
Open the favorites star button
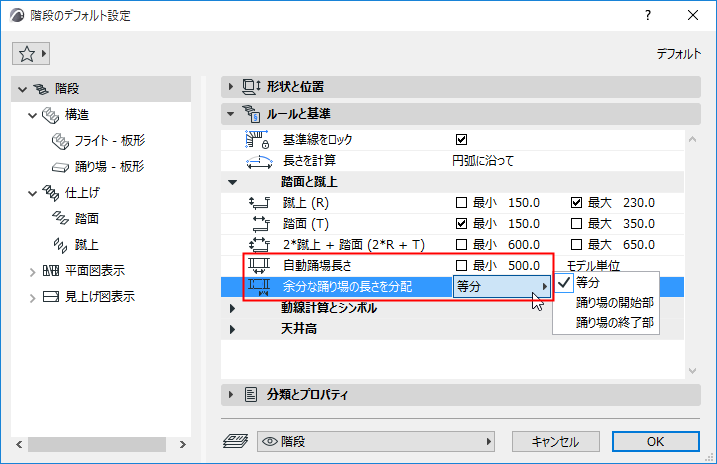click(x=31, y=54)
